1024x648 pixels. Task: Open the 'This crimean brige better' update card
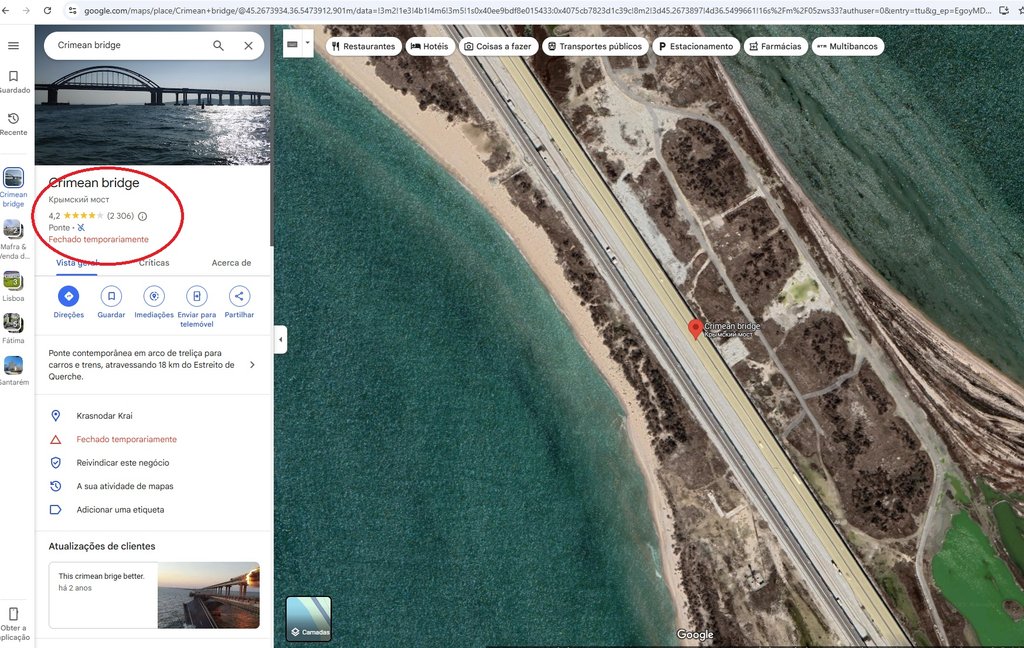click(154, 595)
